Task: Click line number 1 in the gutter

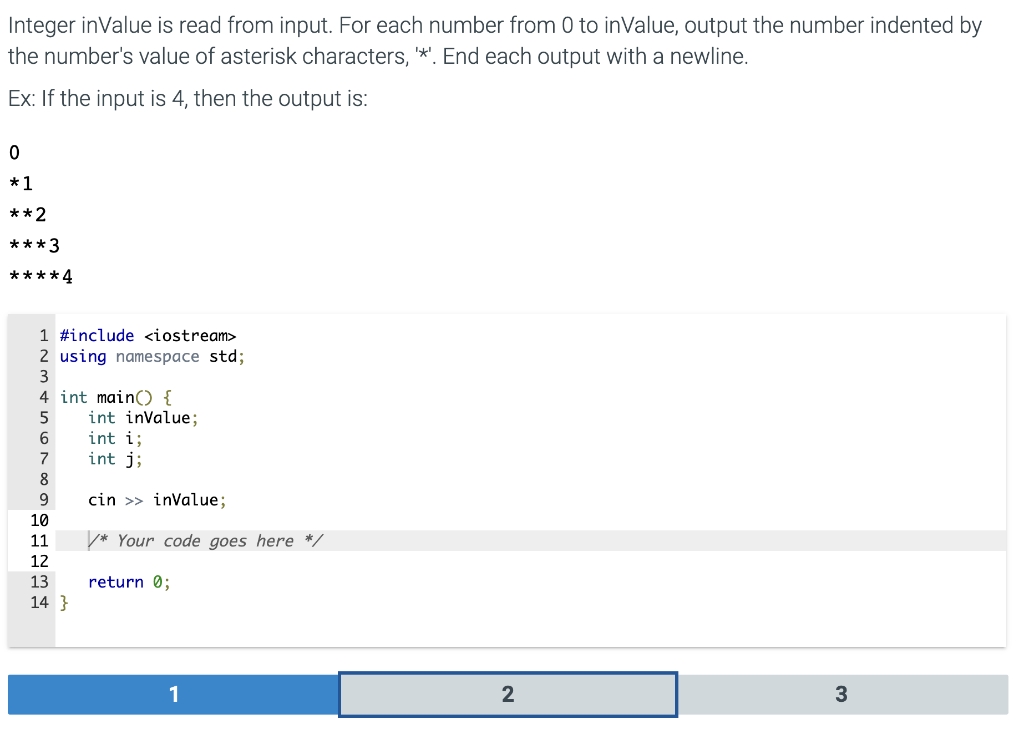Action: tap(43, 335)
